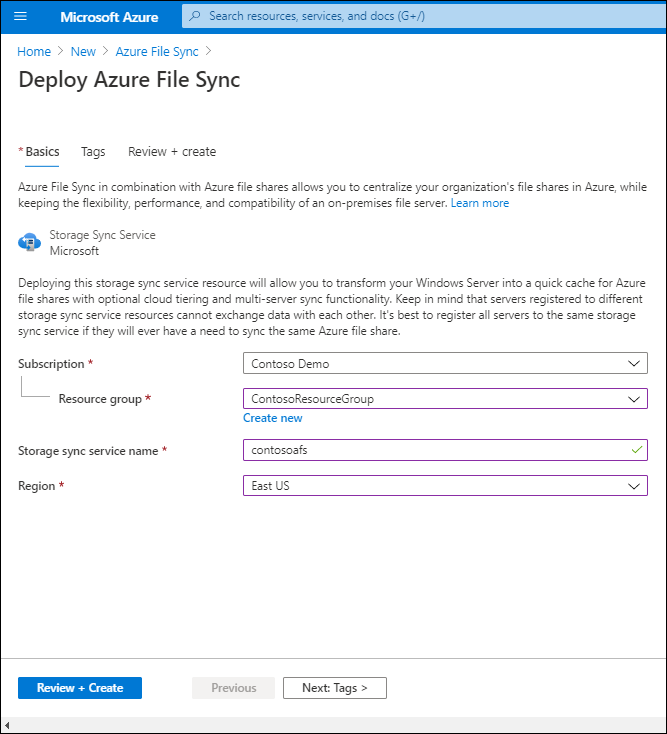
Task: Open the Azure File Sync breadcrumb
Action: [158, 52]
